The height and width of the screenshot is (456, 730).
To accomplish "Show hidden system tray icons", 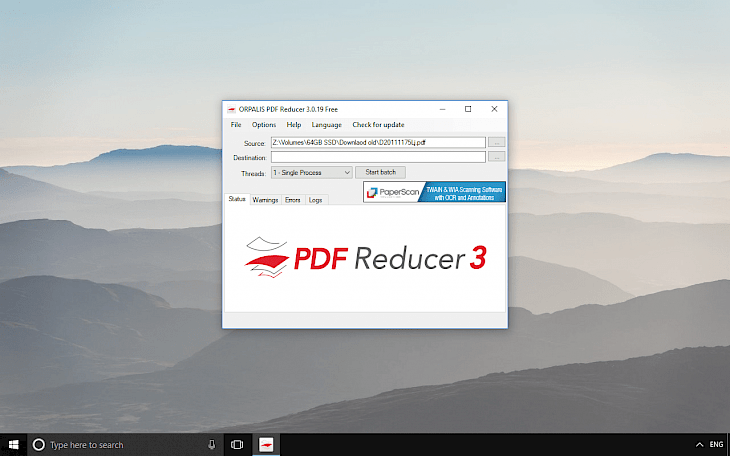I will tap(699, 445).
